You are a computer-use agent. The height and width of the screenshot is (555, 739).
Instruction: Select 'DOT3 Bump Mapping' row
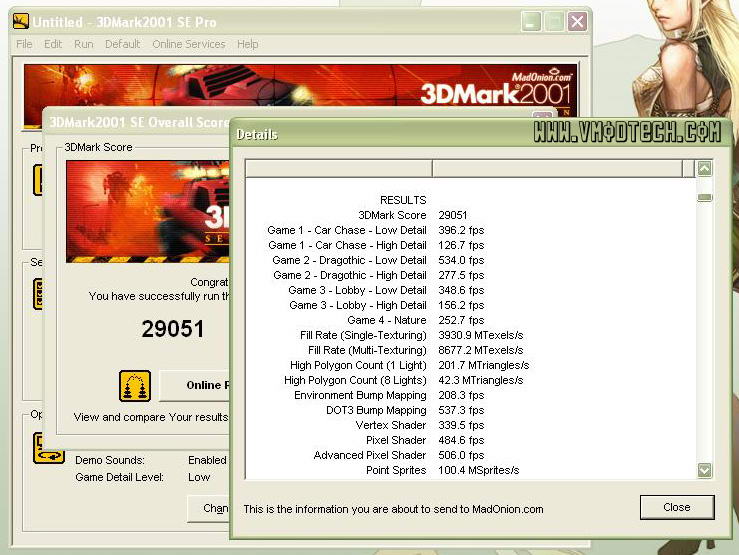click(x=470, y=411)
